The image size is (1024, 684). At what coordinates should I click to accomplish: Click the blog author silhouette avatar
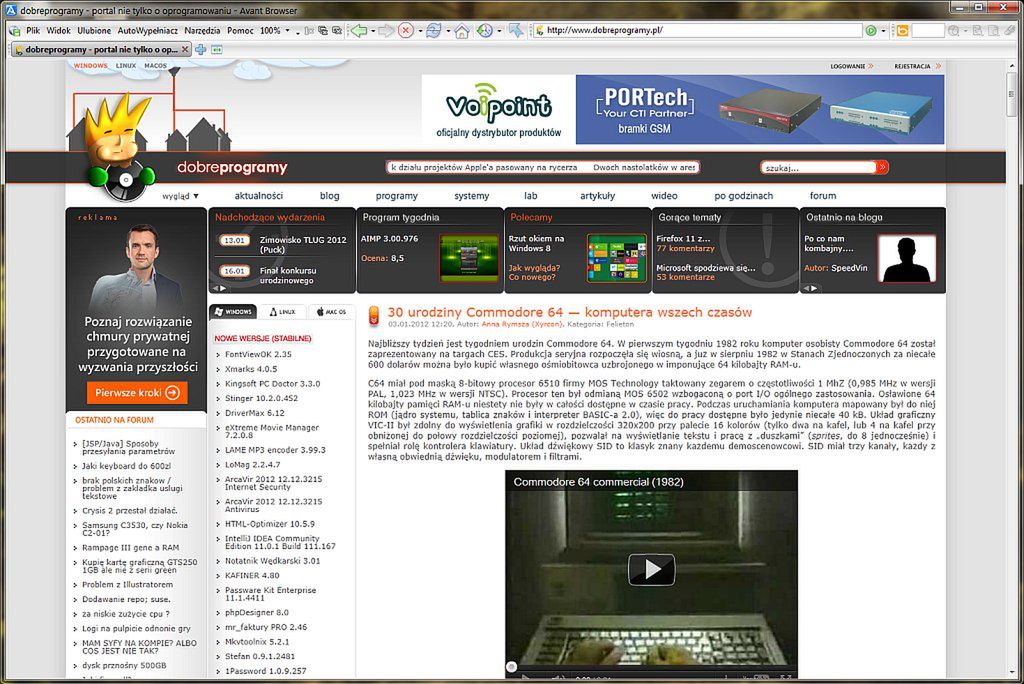pyautogui.click(x=906, y=259)
